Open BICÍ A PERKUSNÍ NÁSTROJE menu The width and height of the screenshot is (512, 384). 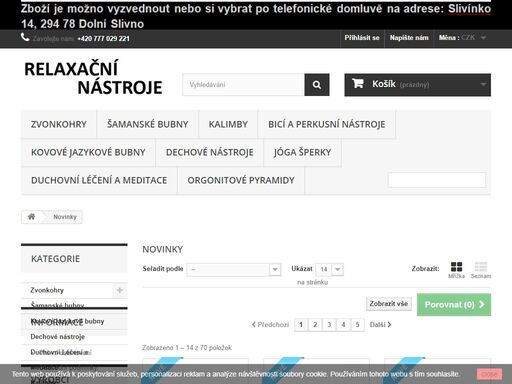(x=327, y=124)
